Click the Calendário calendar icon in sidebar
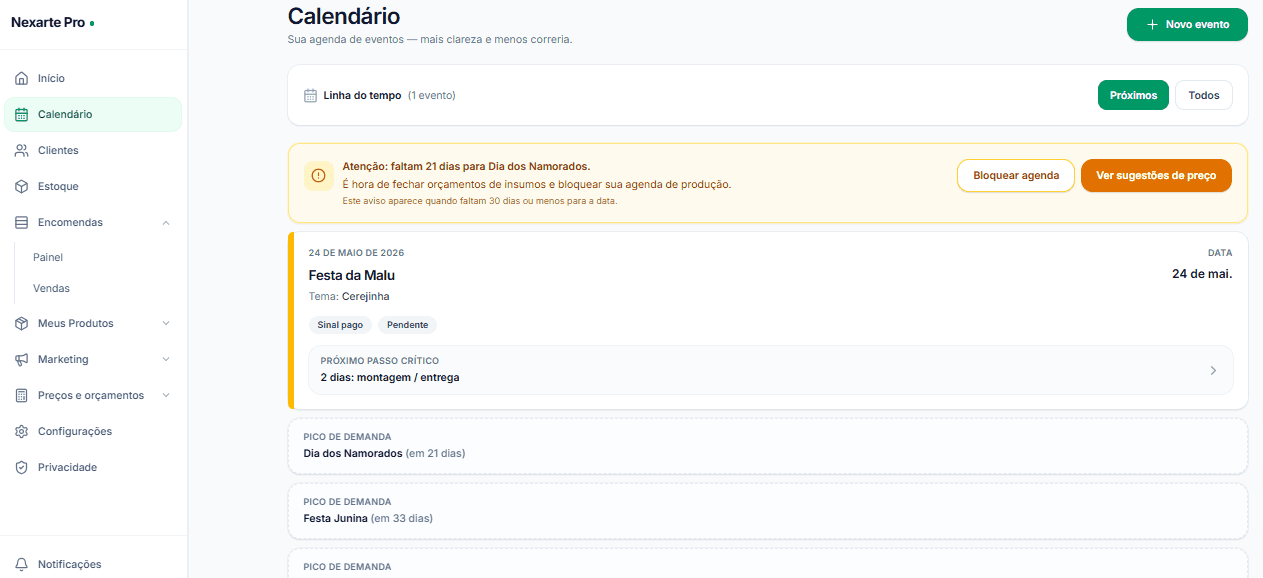 coord(21,114)
